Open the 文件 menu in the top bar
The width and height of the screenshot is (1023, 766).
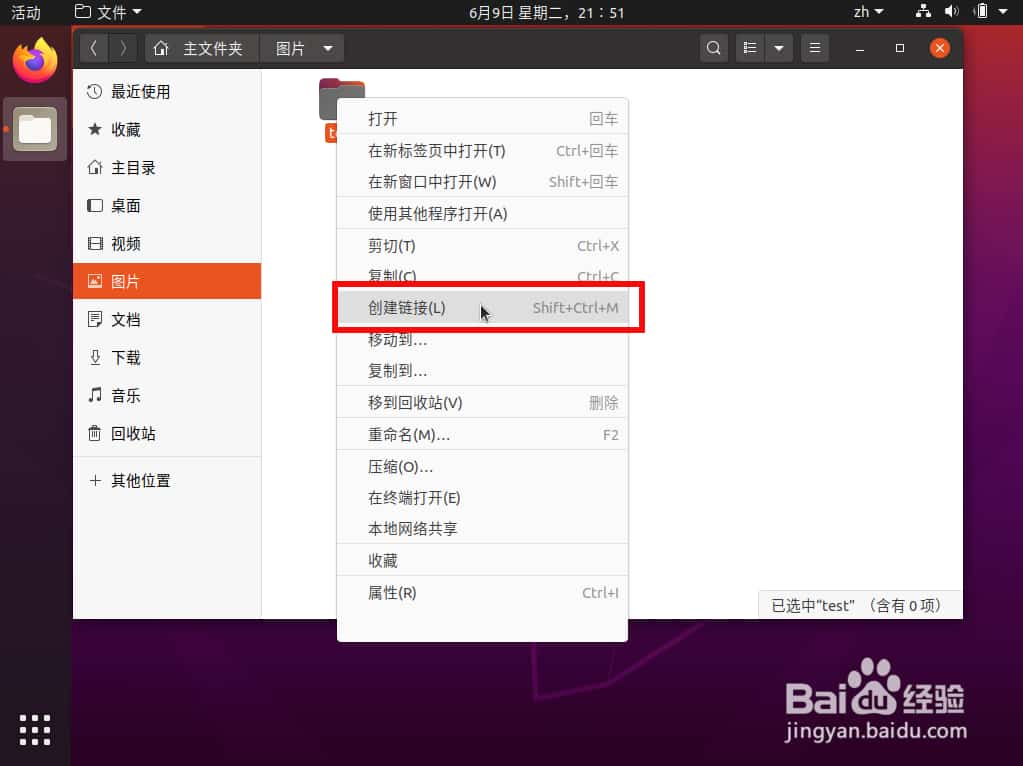click(x=107, y=13)
